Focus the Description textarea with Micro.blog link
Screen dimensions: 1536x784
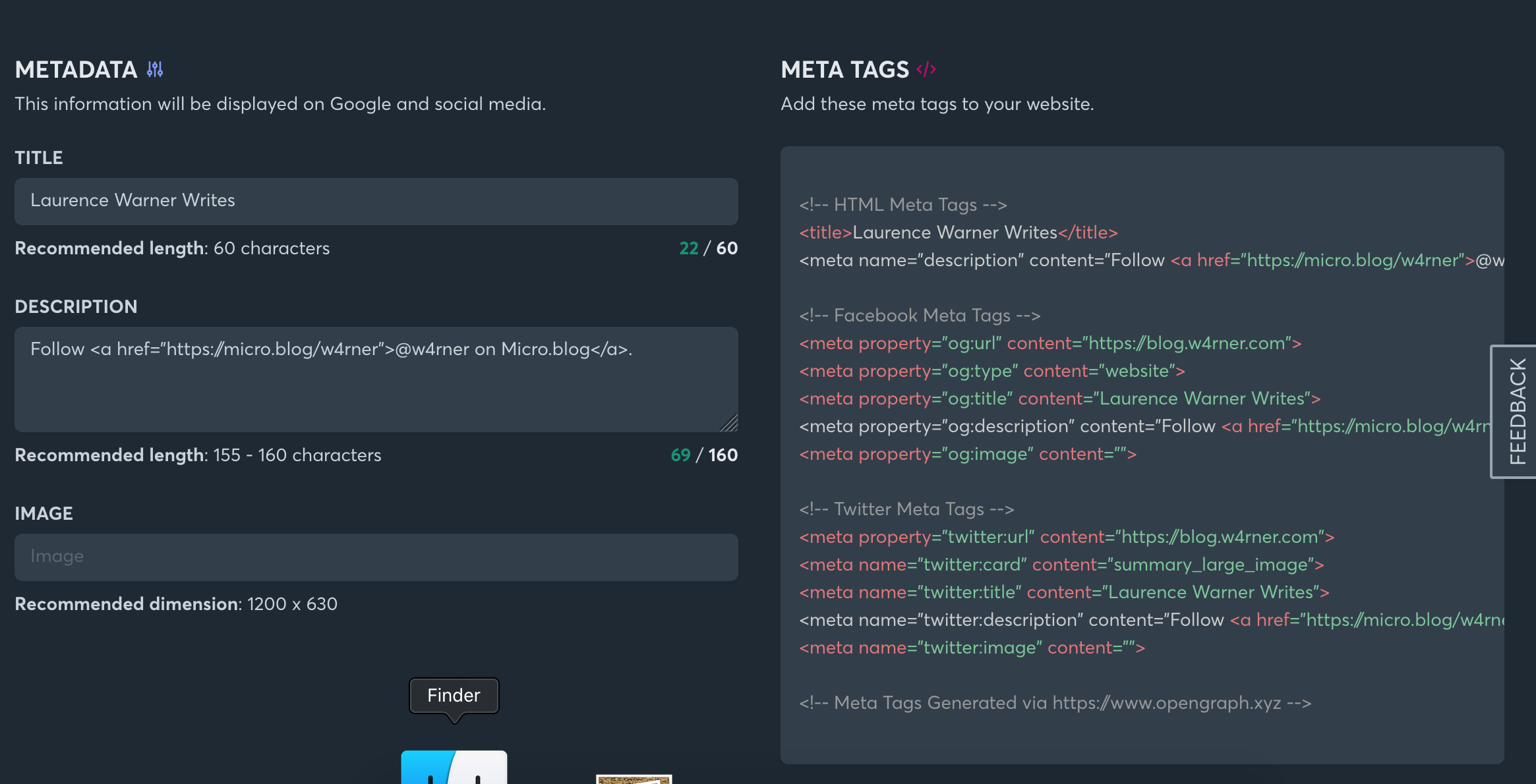click(376, 379)
